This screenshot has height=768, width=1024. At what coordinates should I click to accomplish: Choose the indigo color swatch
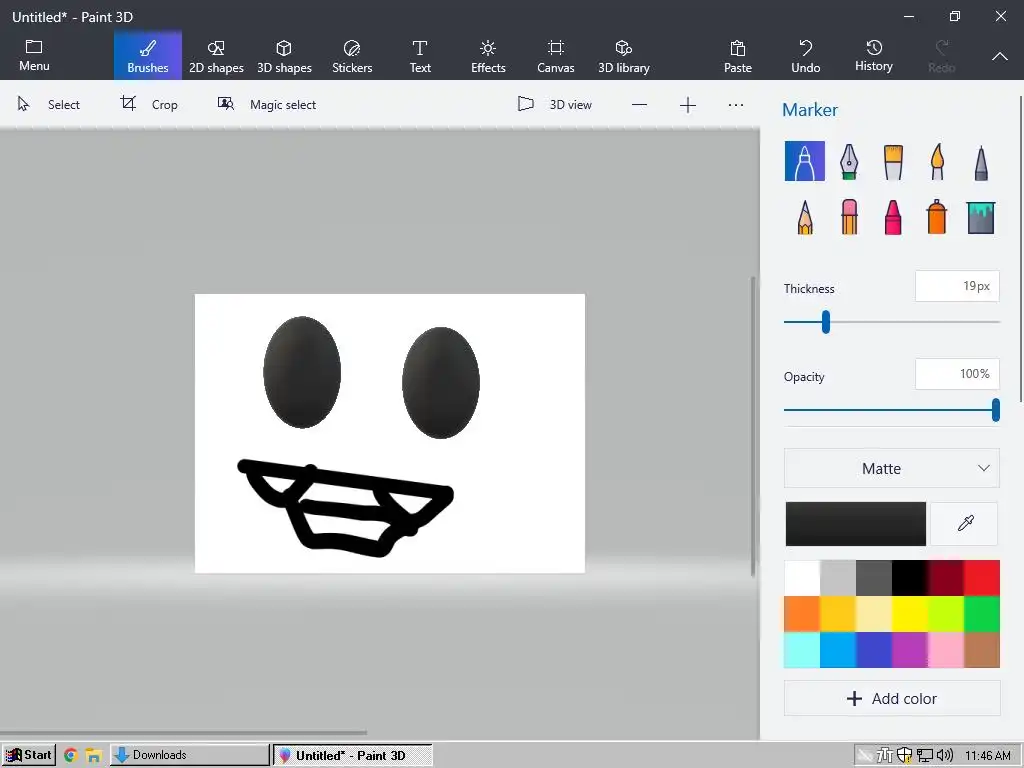coord(873,650)
